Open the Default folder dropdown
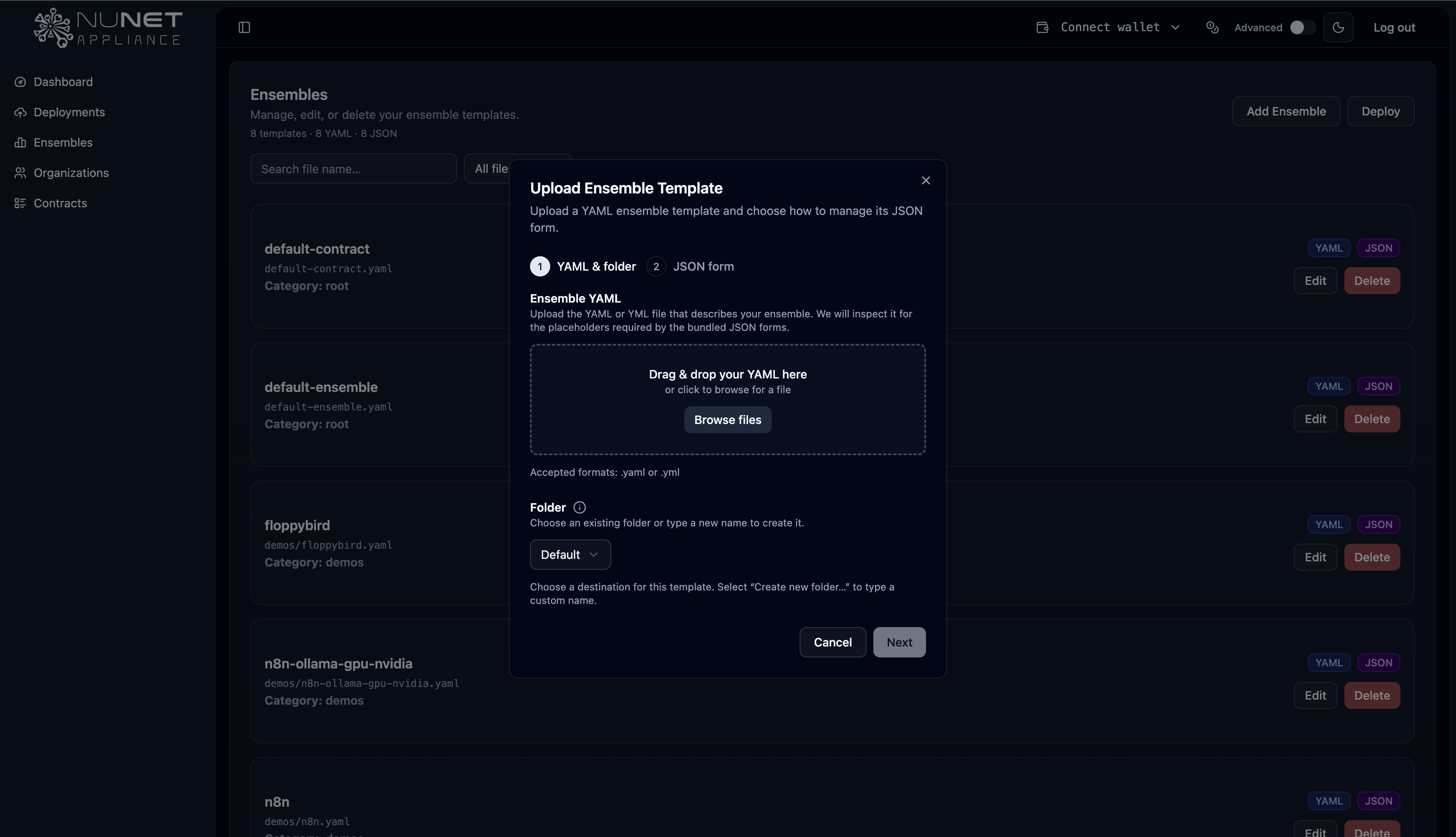 click(570, 555)
